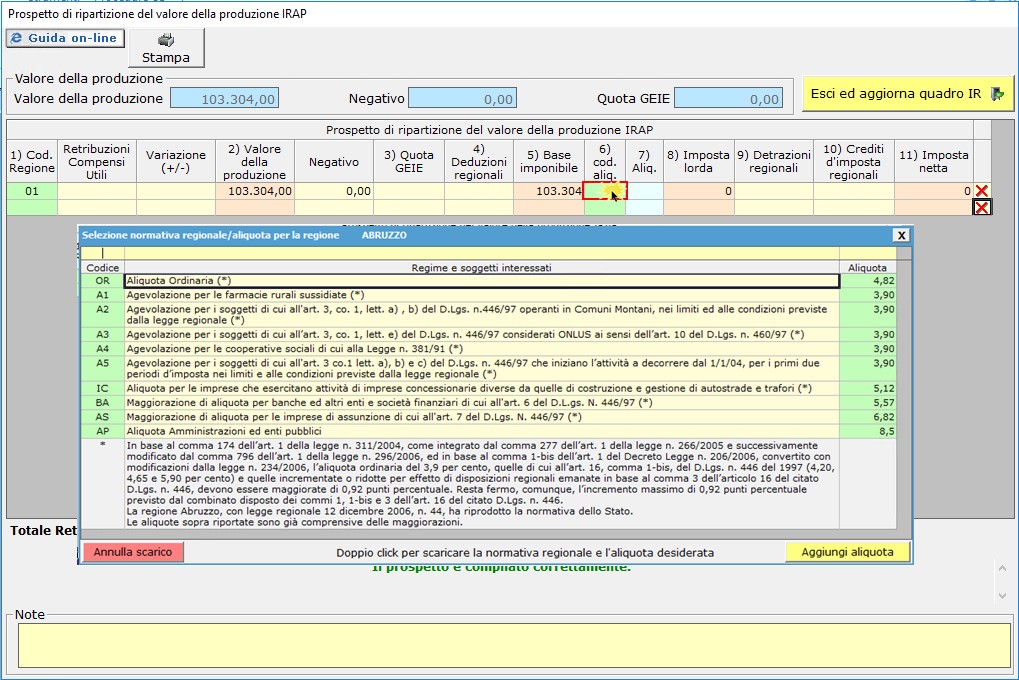This screenshot has width=1019, height=680.
Task: Select the A2 Comuni Montani agevolazione row
Action: (x=482, y=315)
